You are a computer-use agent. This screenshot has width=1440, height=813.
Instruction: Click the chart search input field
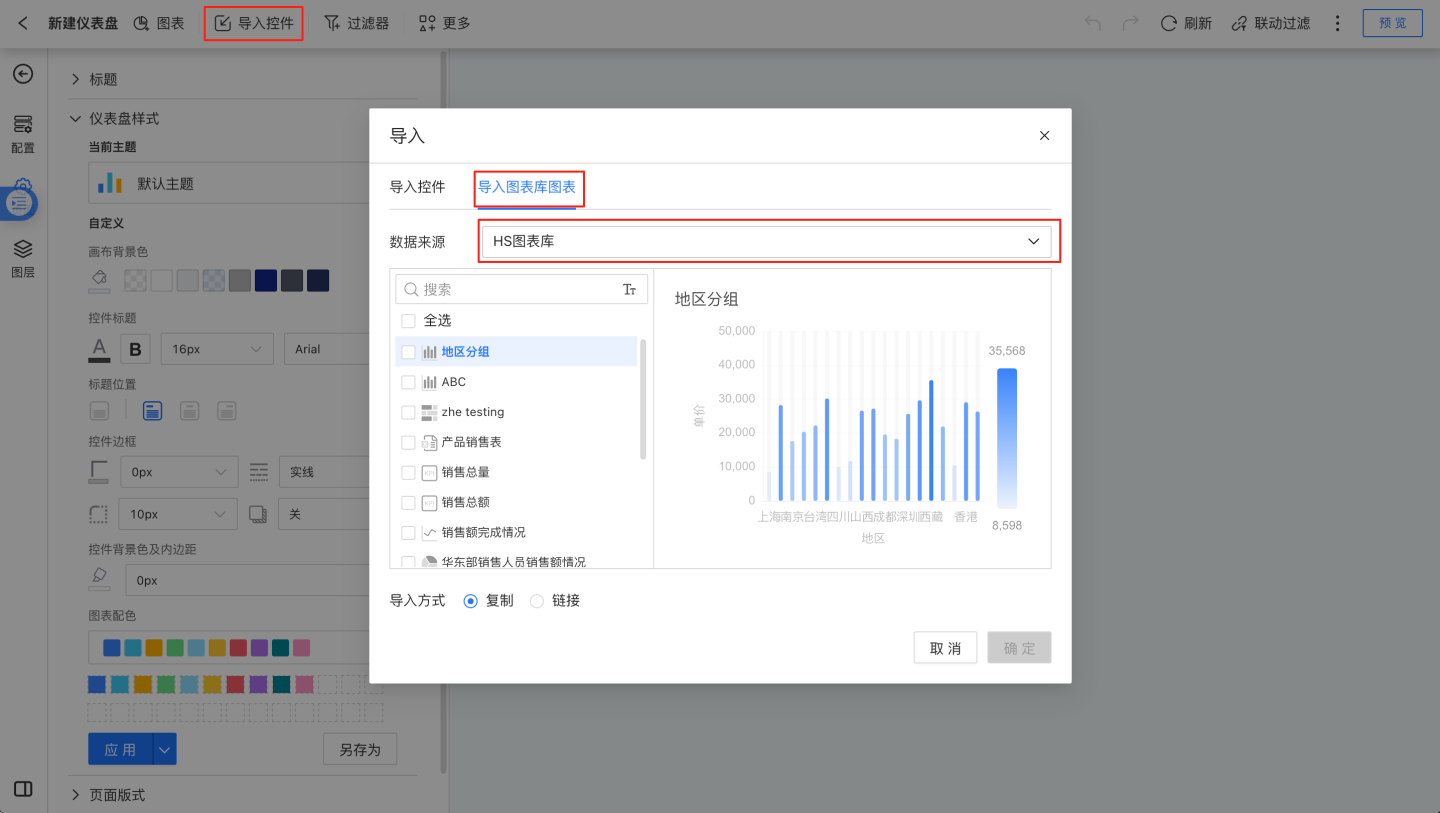click(515, 289)
